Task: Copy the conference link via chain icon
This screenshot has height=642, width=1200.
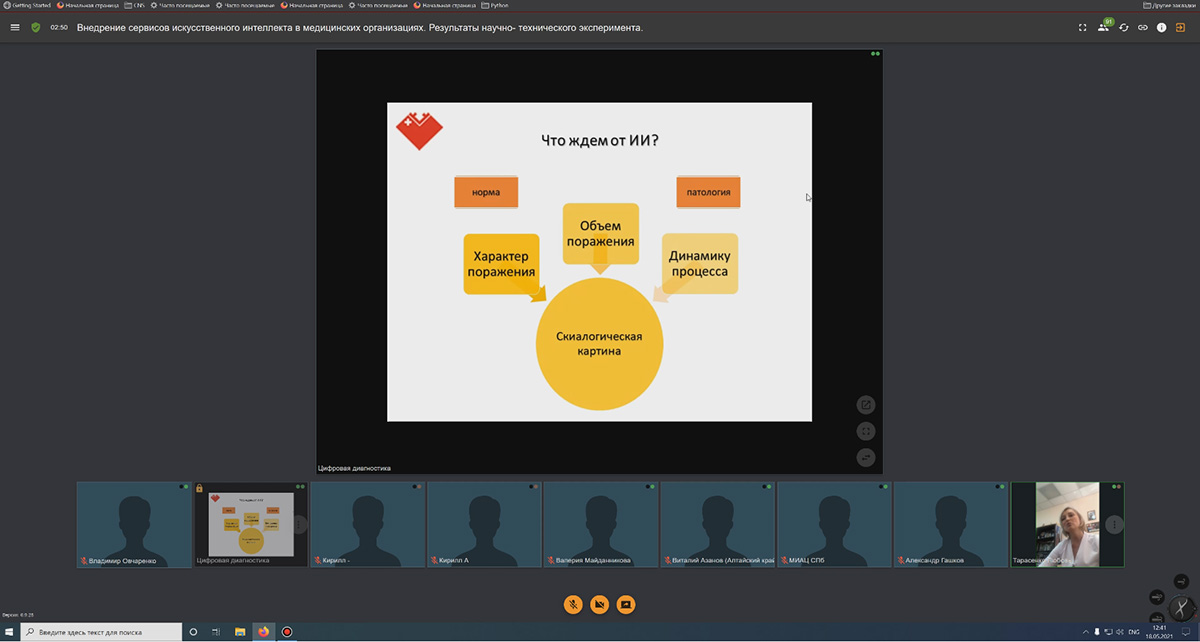Action: (1143, 28)
